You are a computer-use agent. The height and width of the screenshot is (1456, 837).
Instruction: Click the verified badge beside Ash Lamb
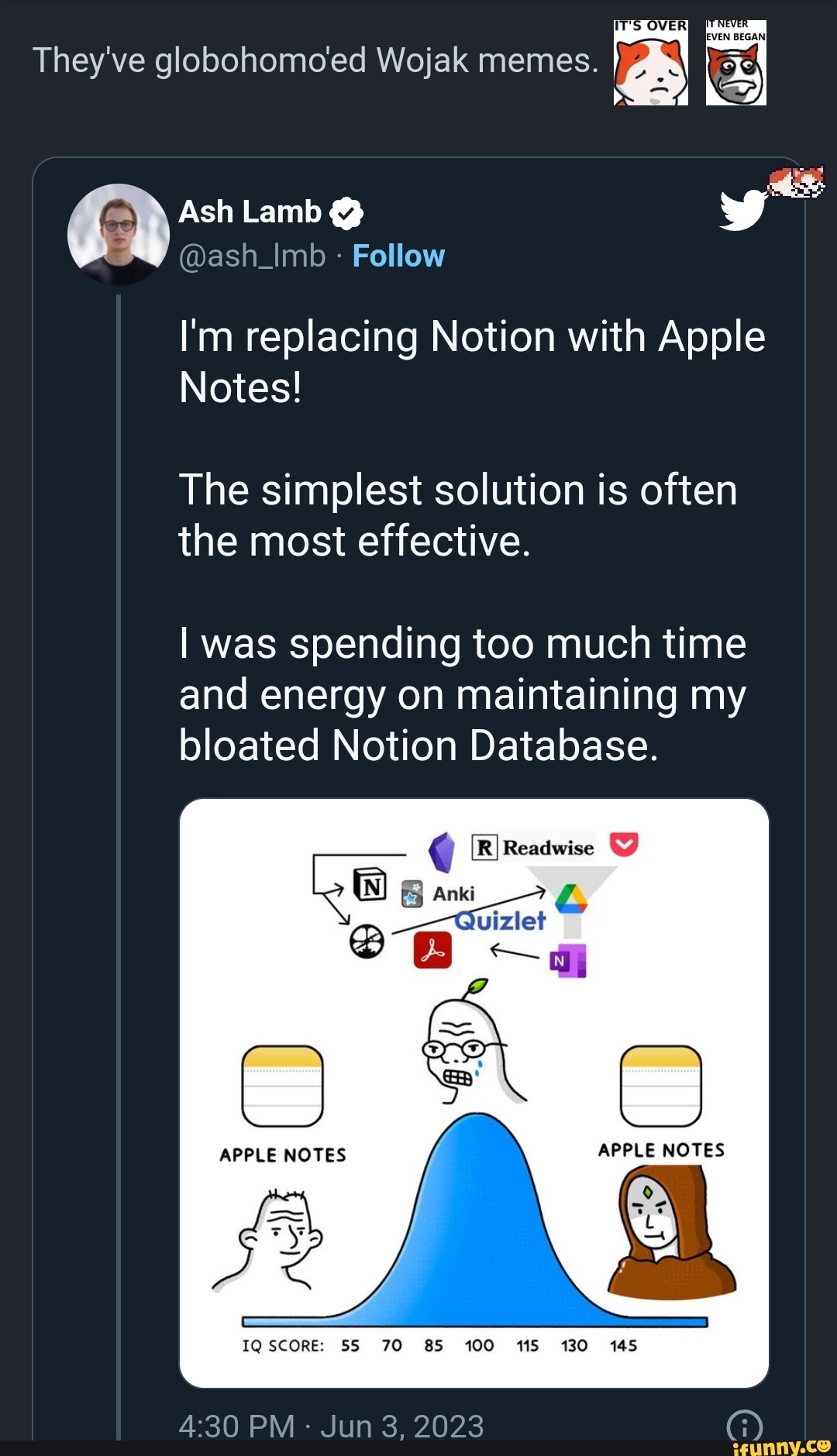346,213
